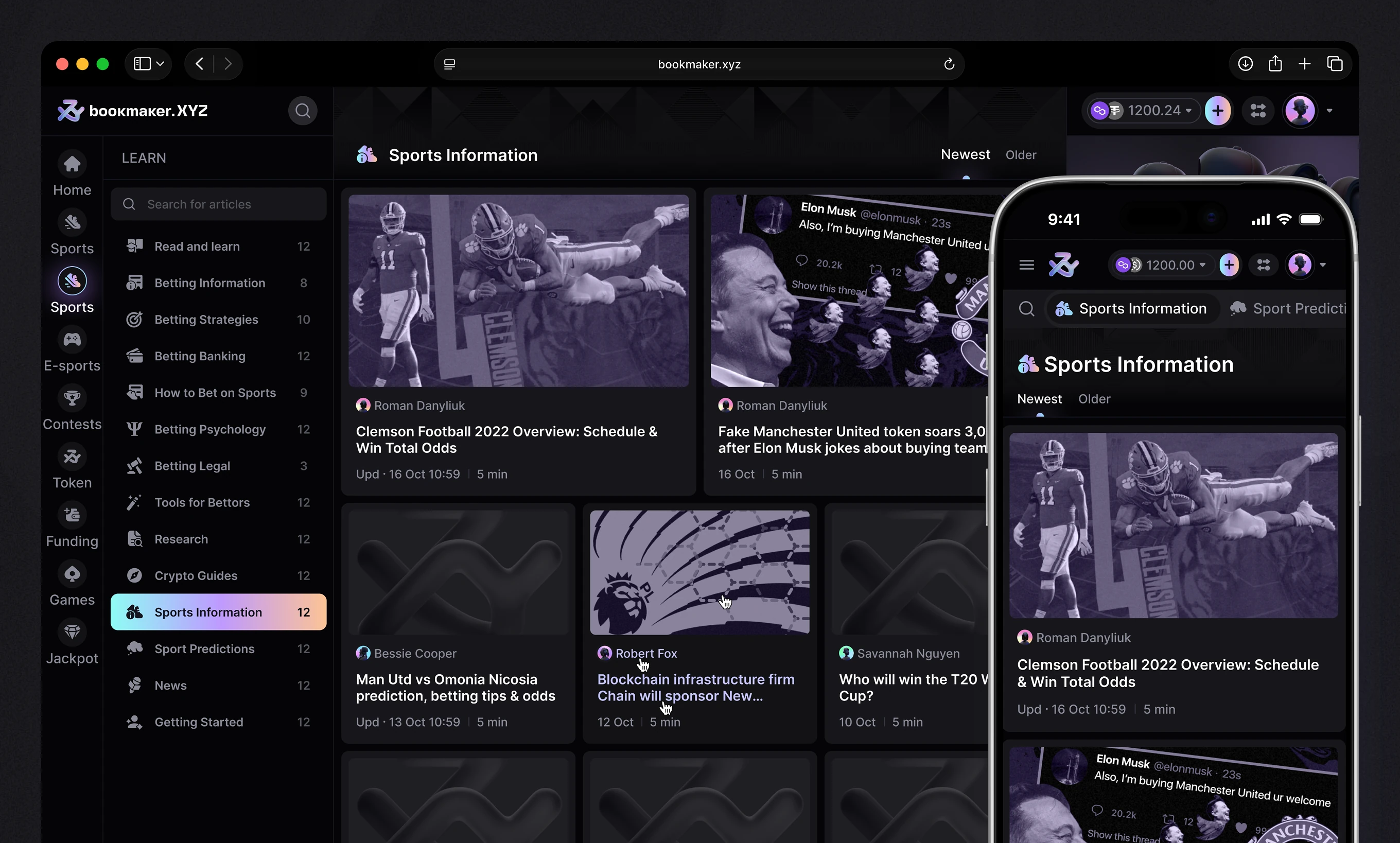Click the browser page reload icon

point(949,64)
